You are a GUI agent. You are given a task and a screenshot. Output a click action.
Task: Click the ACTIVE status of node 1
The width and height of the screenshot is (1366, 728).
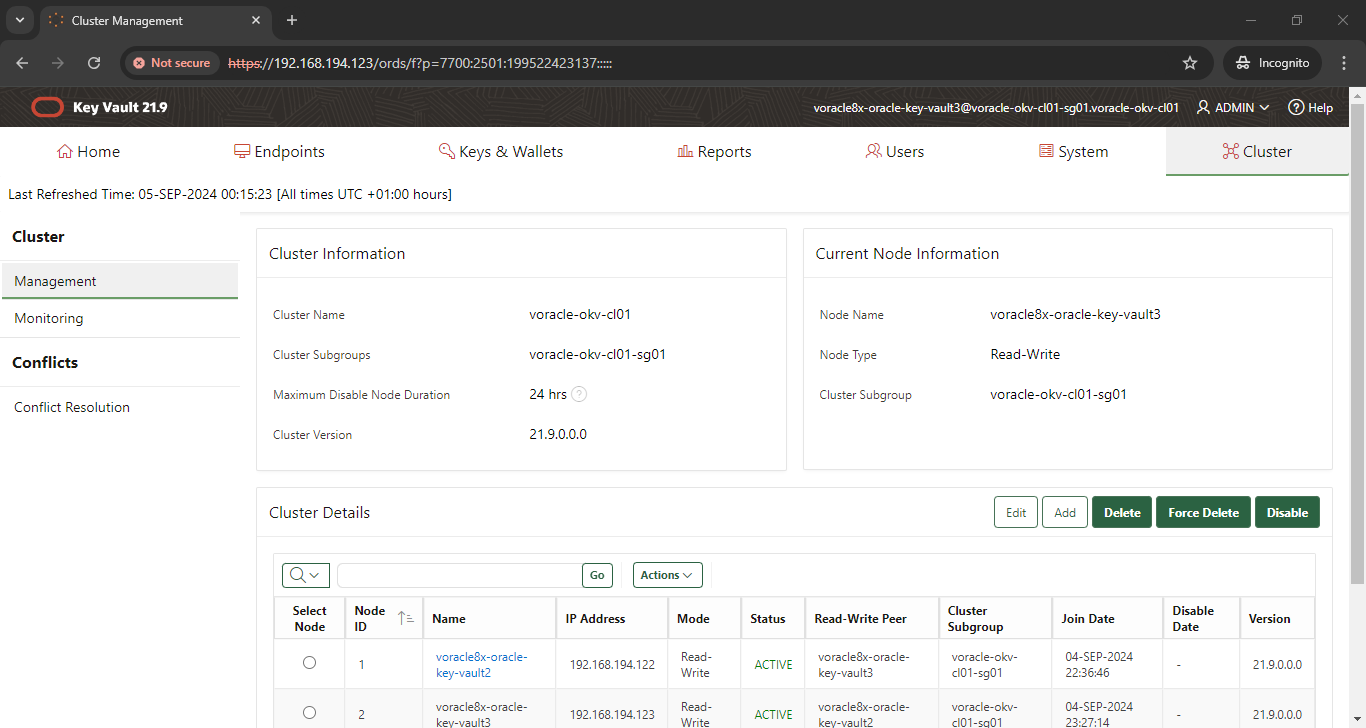[773, 665]
